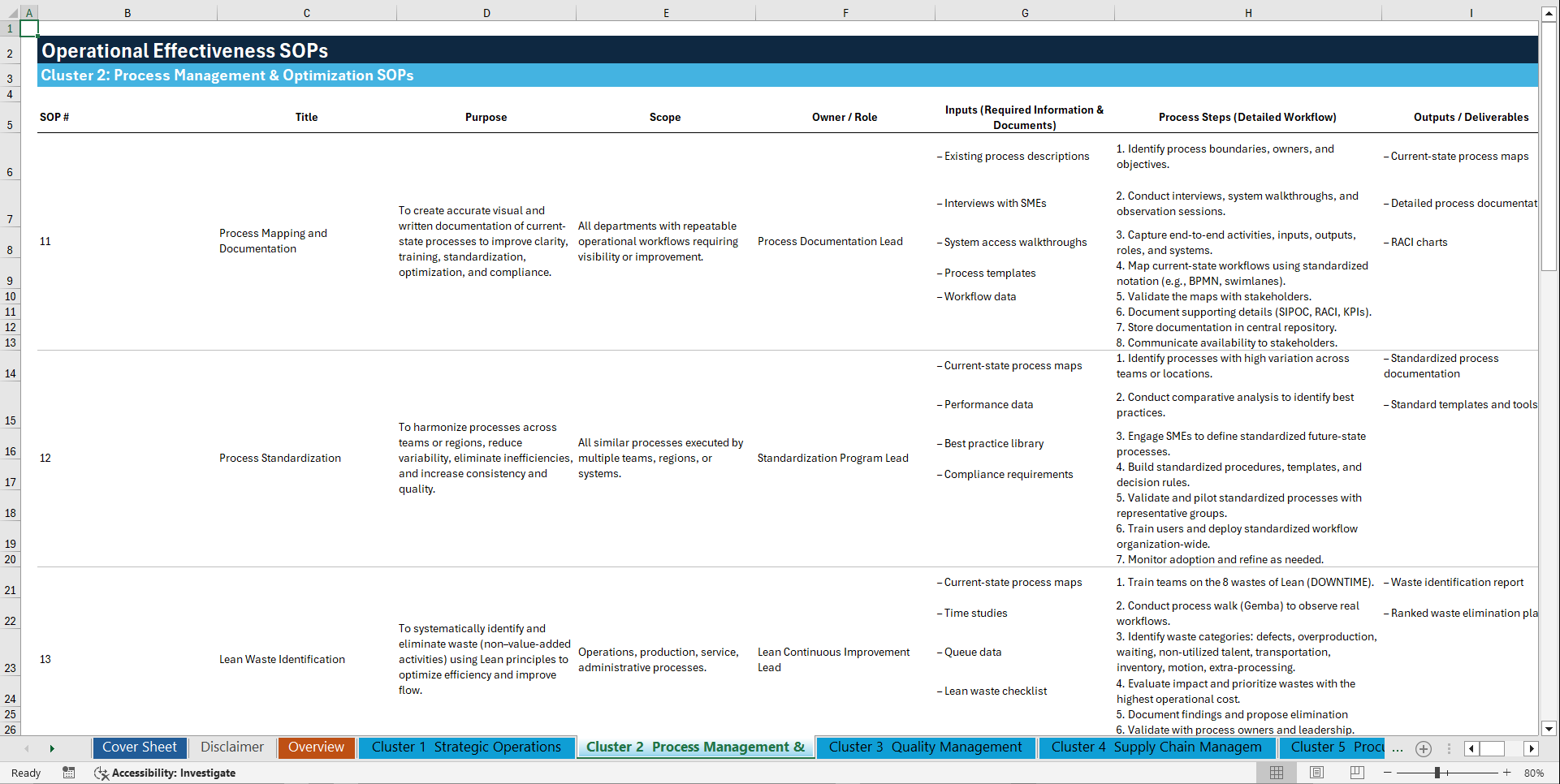Image resolution: width=1560 pixels, height=784 pixels.
Task: Click the macro record icon beside Ready
Action: [69, 773]
